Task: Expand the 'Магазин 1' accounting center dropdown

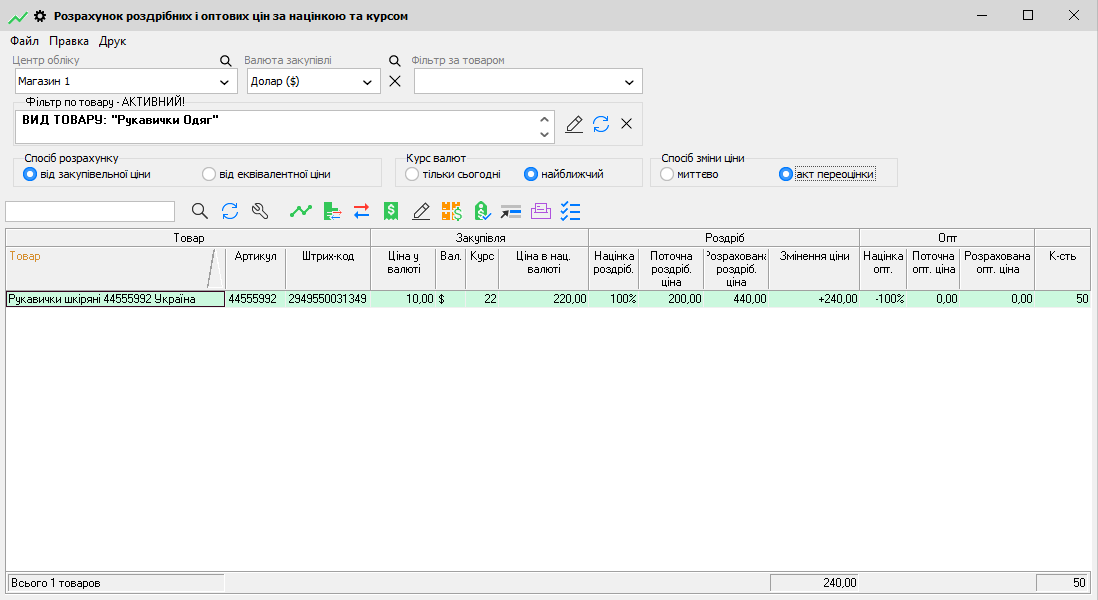Action: pos(224,82)
